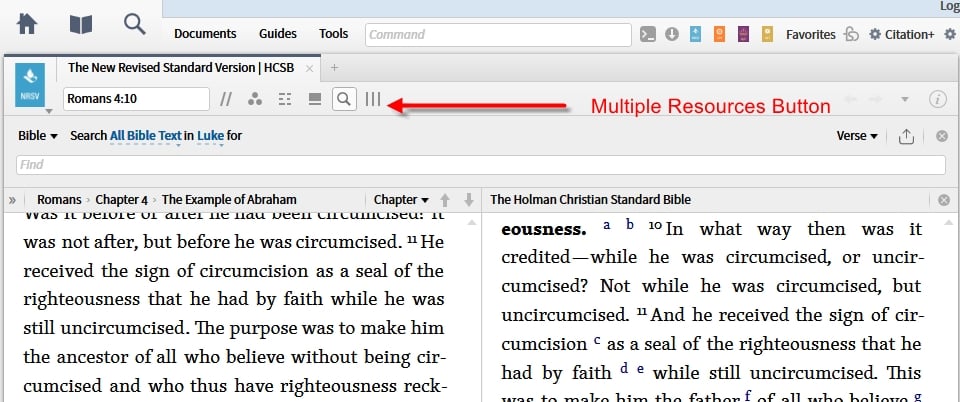
Task: Open the Verse results dropdown
Action: [x=857, y=136]
